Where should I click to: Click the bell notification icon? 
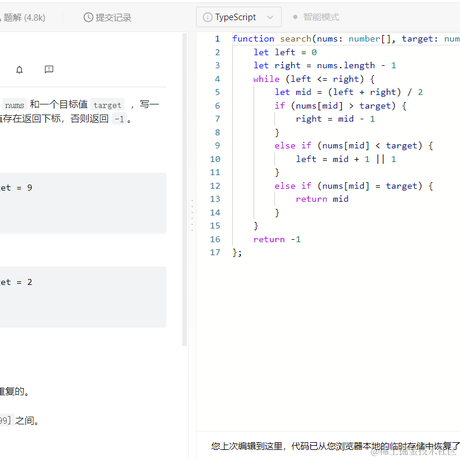(x=19, y=70)
